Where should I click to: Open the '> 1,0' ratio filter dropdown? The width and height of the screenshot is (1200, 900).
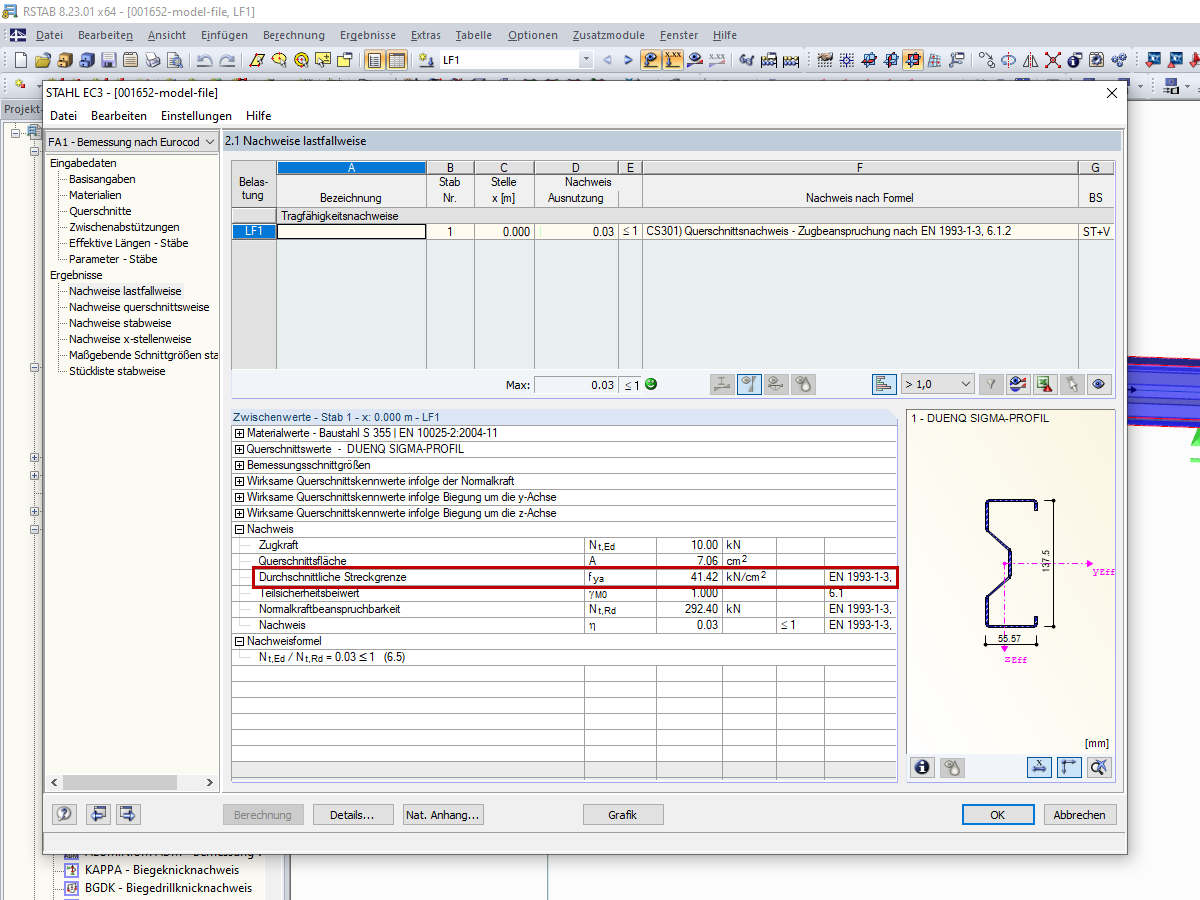point(937,383)
